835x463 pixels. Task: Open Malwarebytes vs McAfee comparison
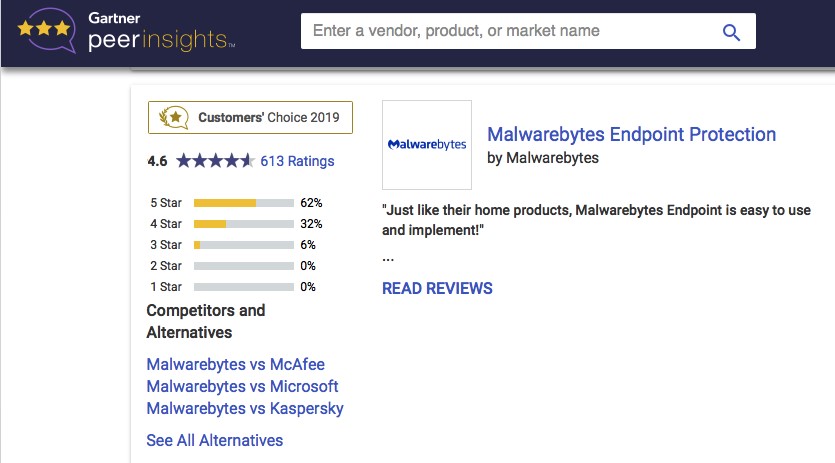pyautogui.click(x=235, y=364)
